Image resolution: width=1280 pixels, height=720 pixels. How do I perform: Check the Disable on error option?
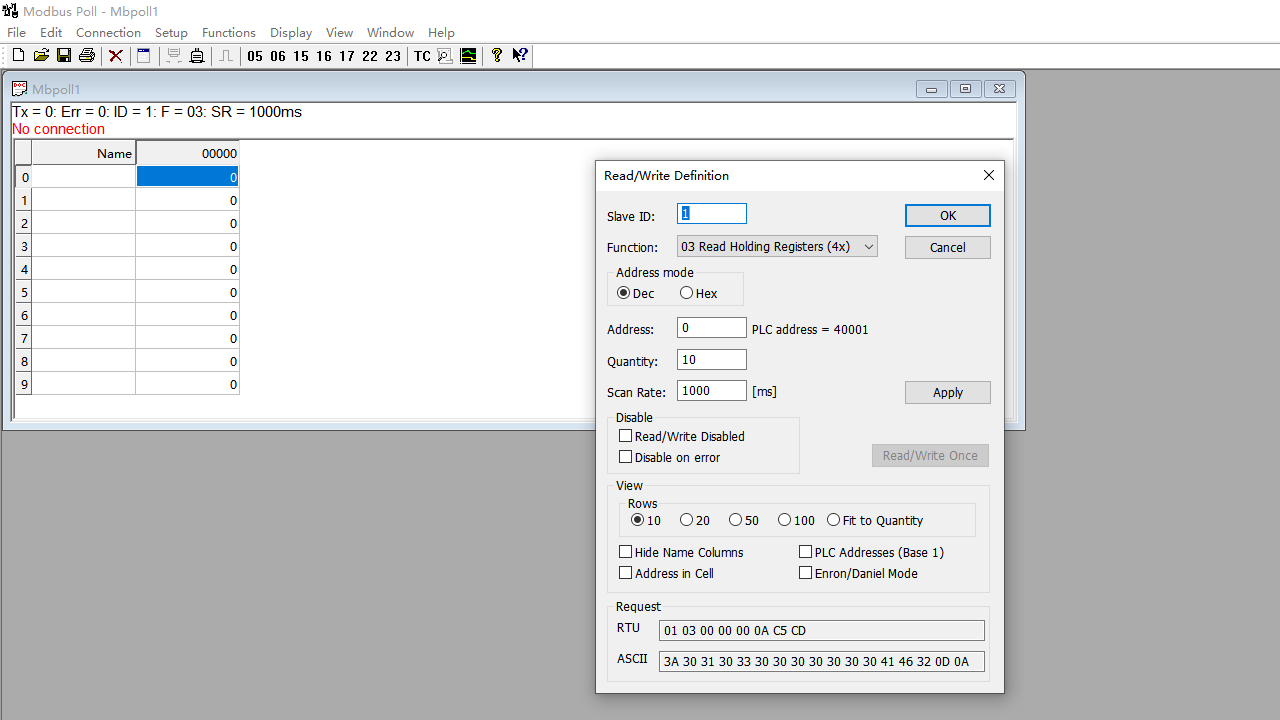[626, 456]
